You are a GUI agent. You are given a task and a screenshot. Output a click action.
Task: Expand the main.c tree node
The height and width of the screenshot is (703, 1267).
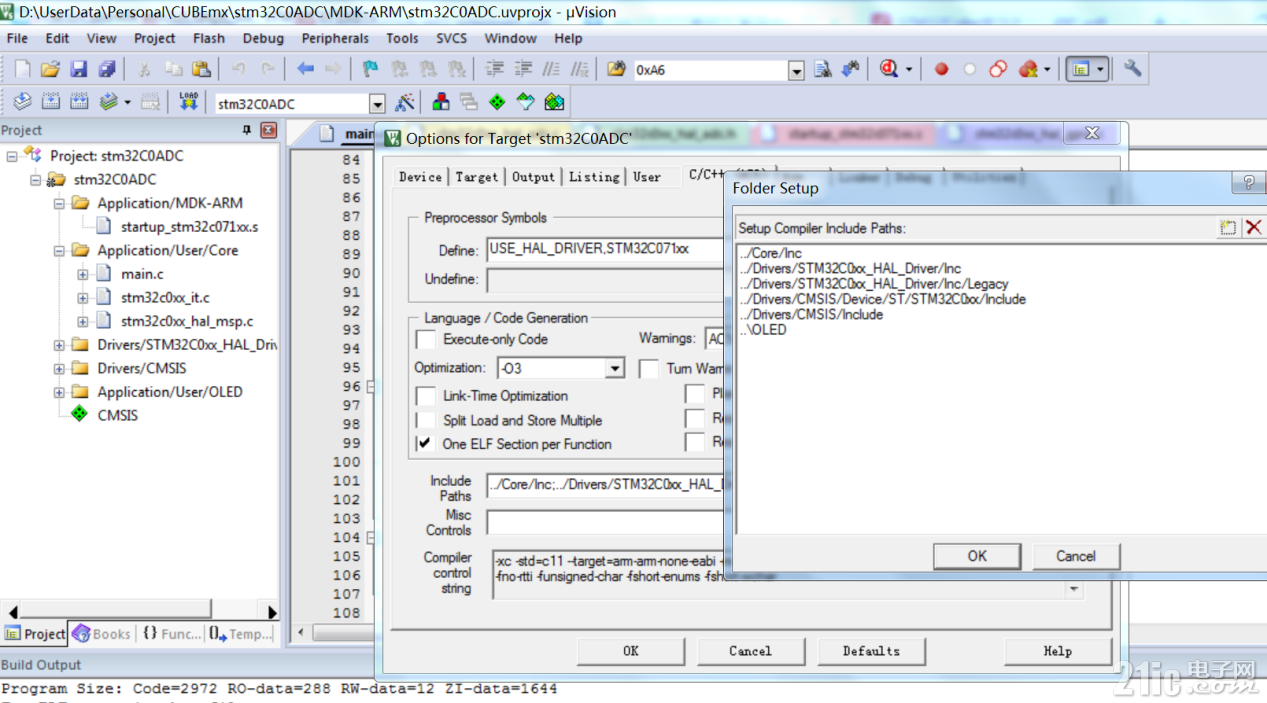83,274
